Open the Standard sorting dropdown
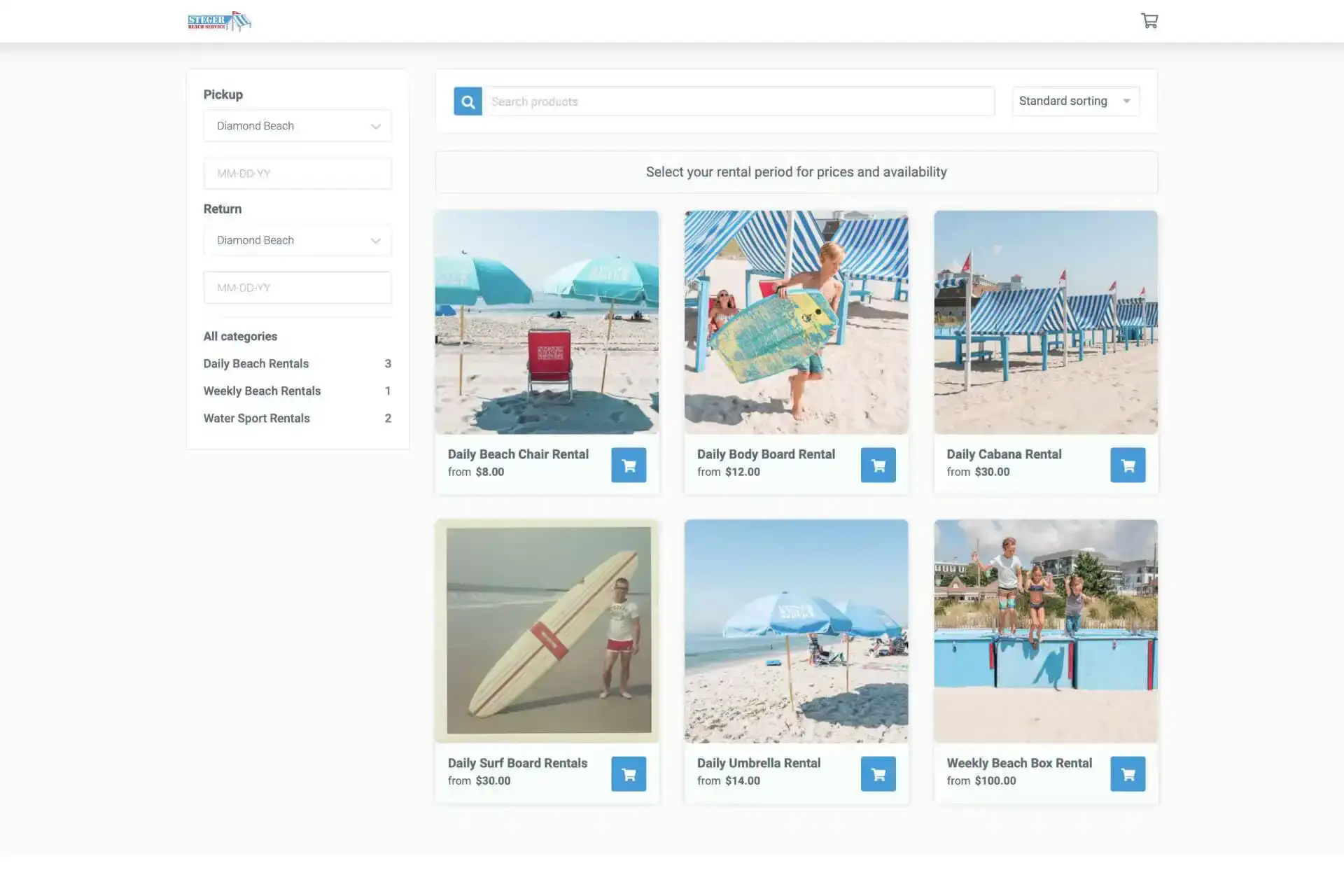The width and height of the screenshot is (1344, 896). coord(1075,101)
